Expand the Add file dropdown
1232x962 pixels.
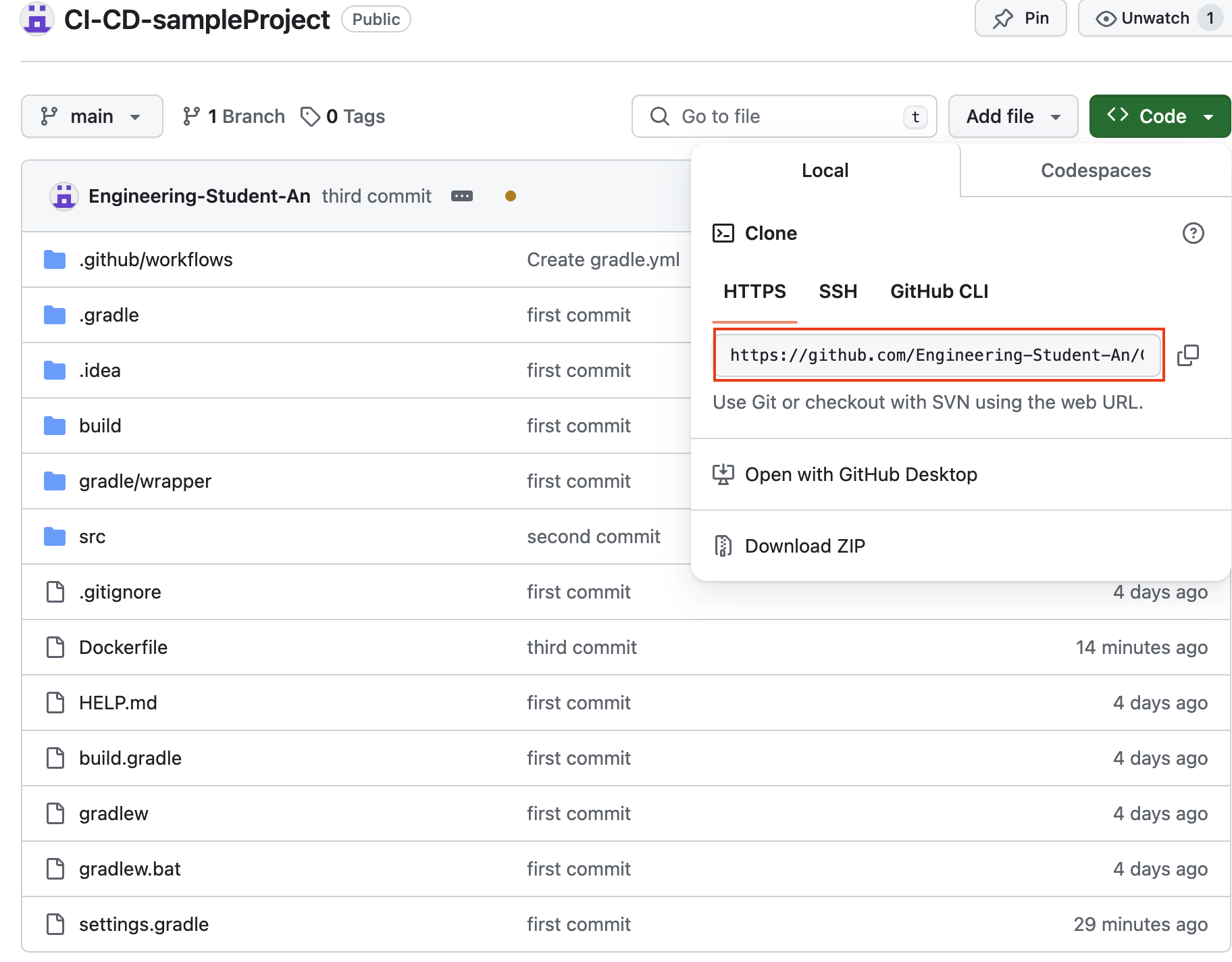1013,116
